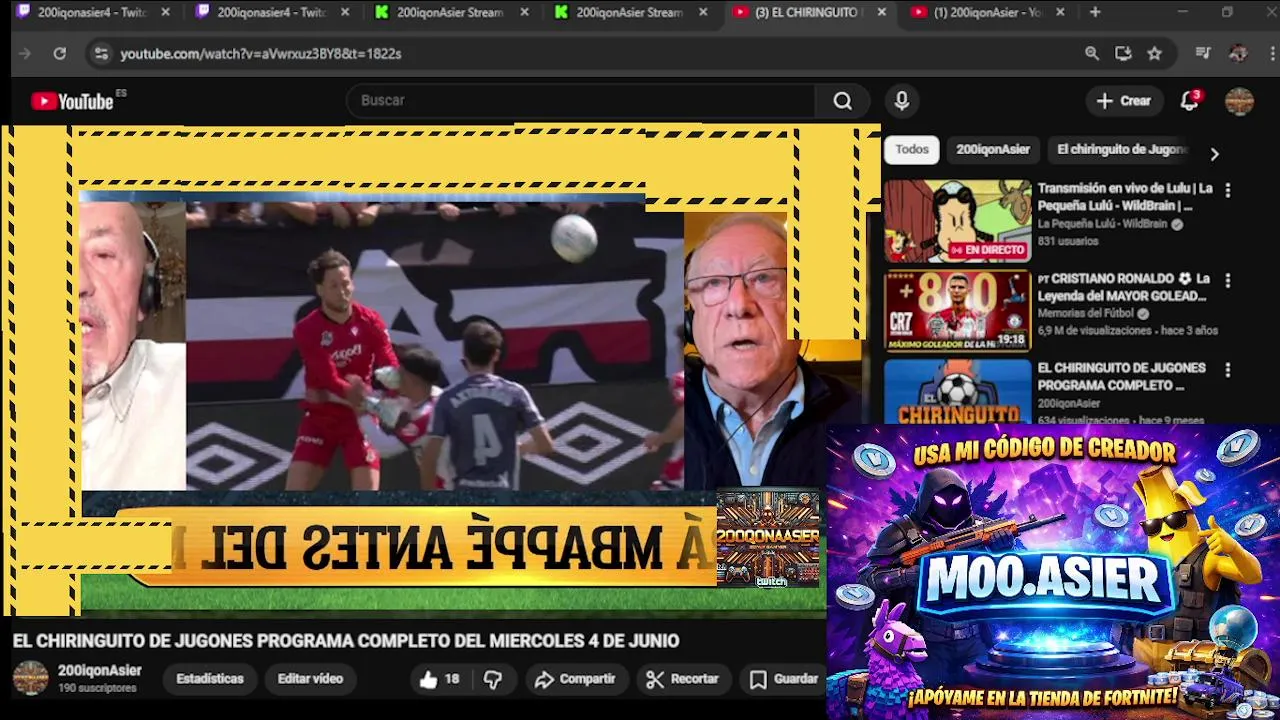The width and height of the screenshot is (1280, 720).
Task: Close the active EL CHIRINGUITO tab
Action: tap(881, 12)
